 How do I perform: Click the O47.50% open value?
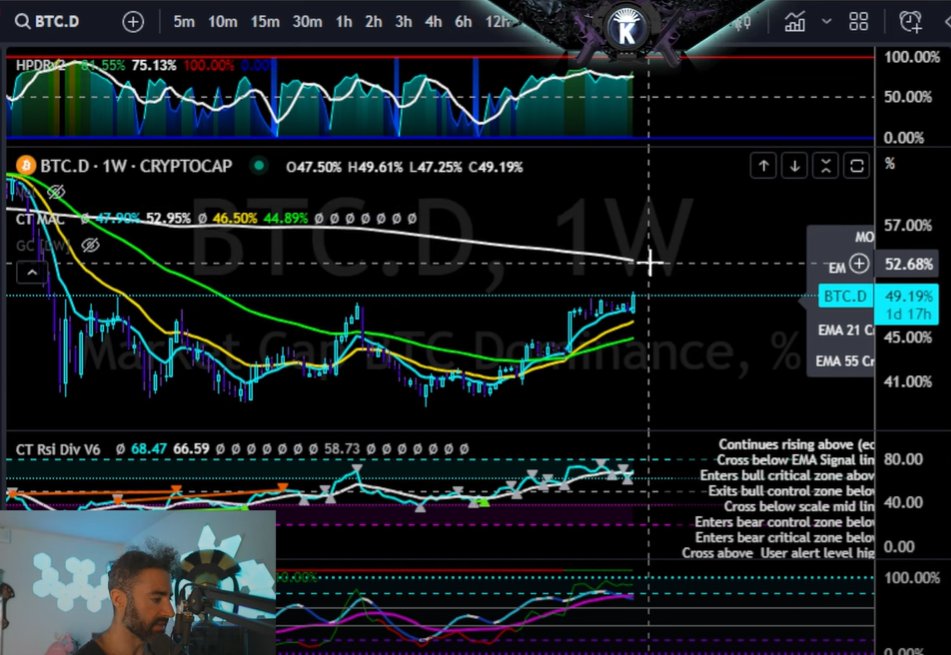(314, 167)
